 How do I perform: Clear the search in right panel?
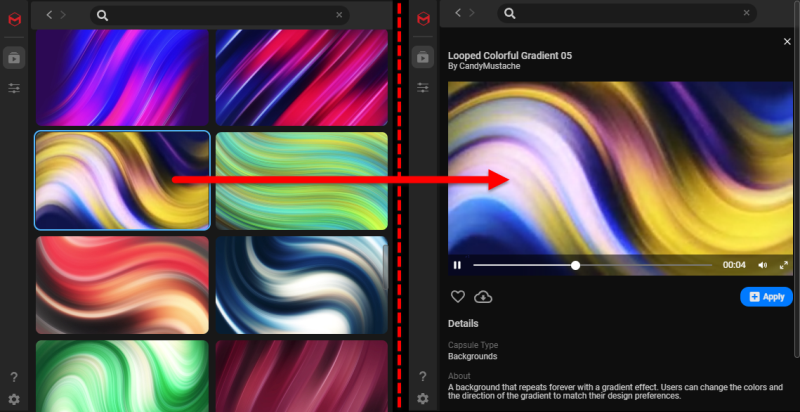click(746, 13)
